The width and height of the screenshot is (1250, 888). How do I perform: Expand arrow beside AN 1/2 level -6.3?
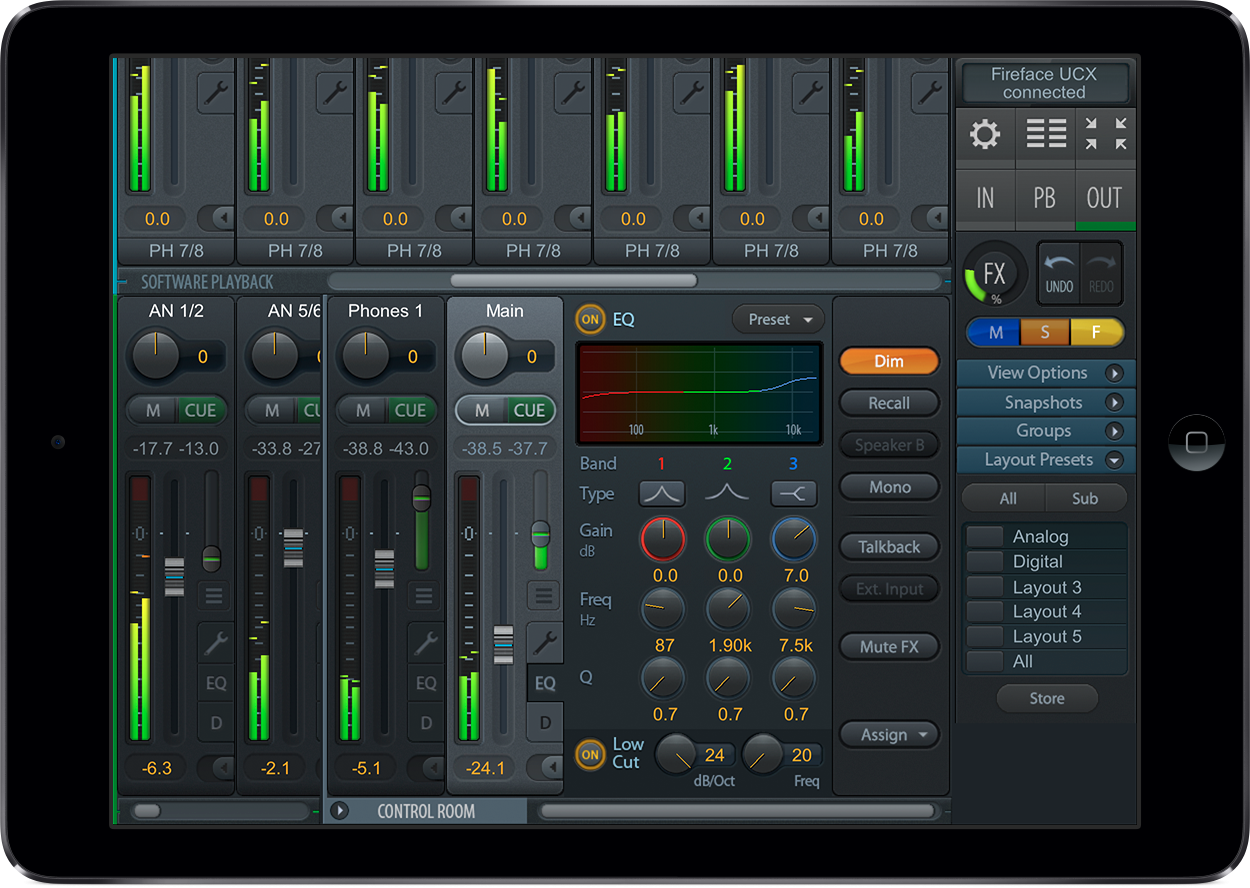tap(216, 768)
